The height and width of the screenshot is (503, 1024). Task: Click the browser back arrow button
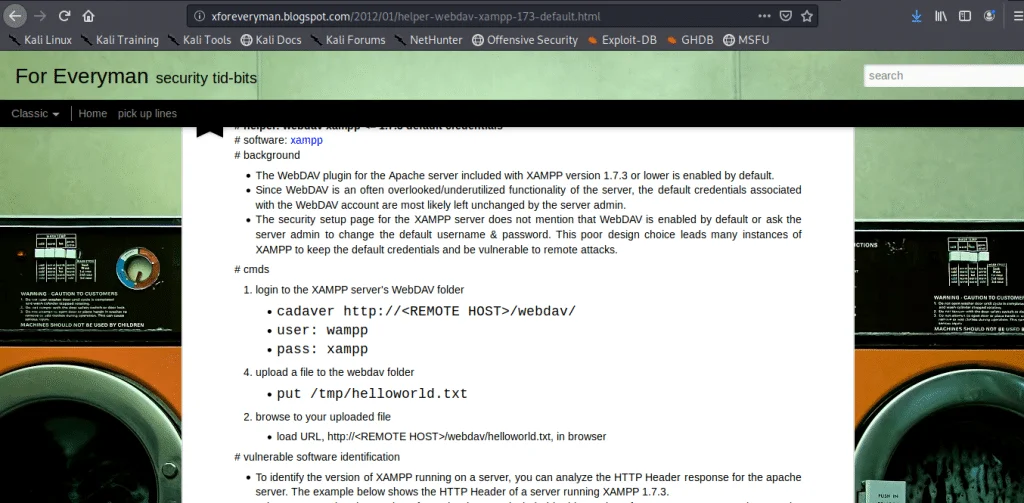17,16
